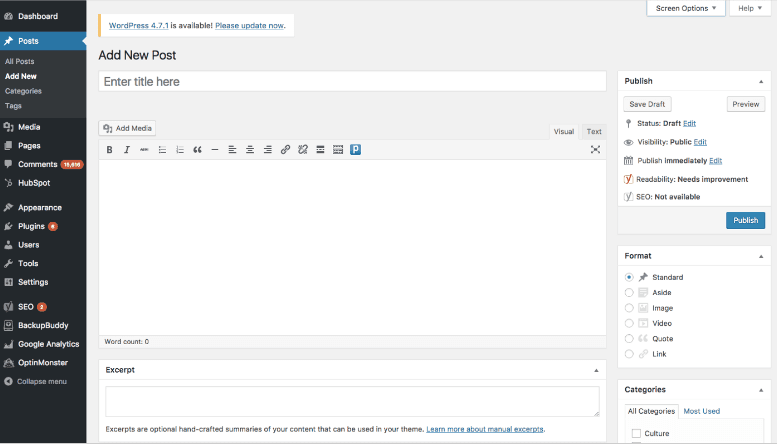Insert the Read More tag
Image resolution: width=777 pixels, height=444 pixels.
[320, 150]
